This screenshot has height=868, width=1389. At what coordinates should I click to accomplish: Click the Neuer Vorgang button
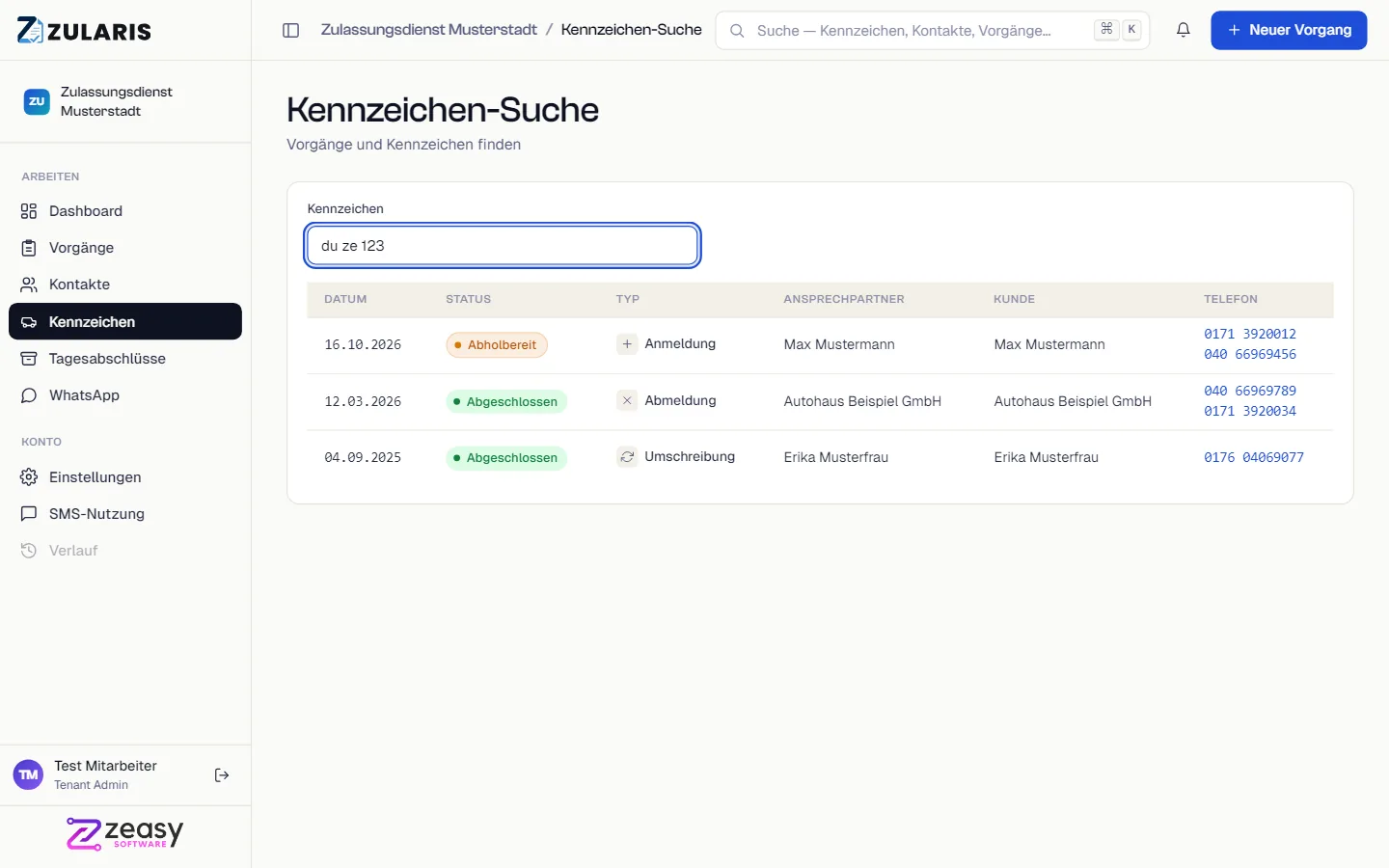coord(1289,30)
